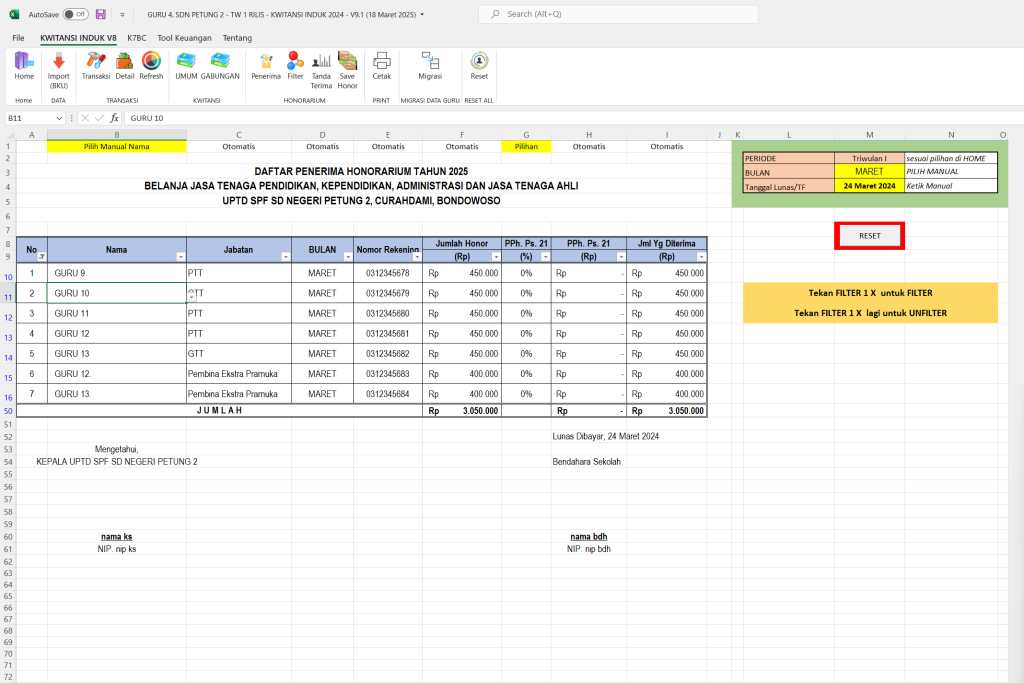This screenshot has height=683, width=1024.
Task: Open the Tool Keuangan tab
Action: click(184, 38)
